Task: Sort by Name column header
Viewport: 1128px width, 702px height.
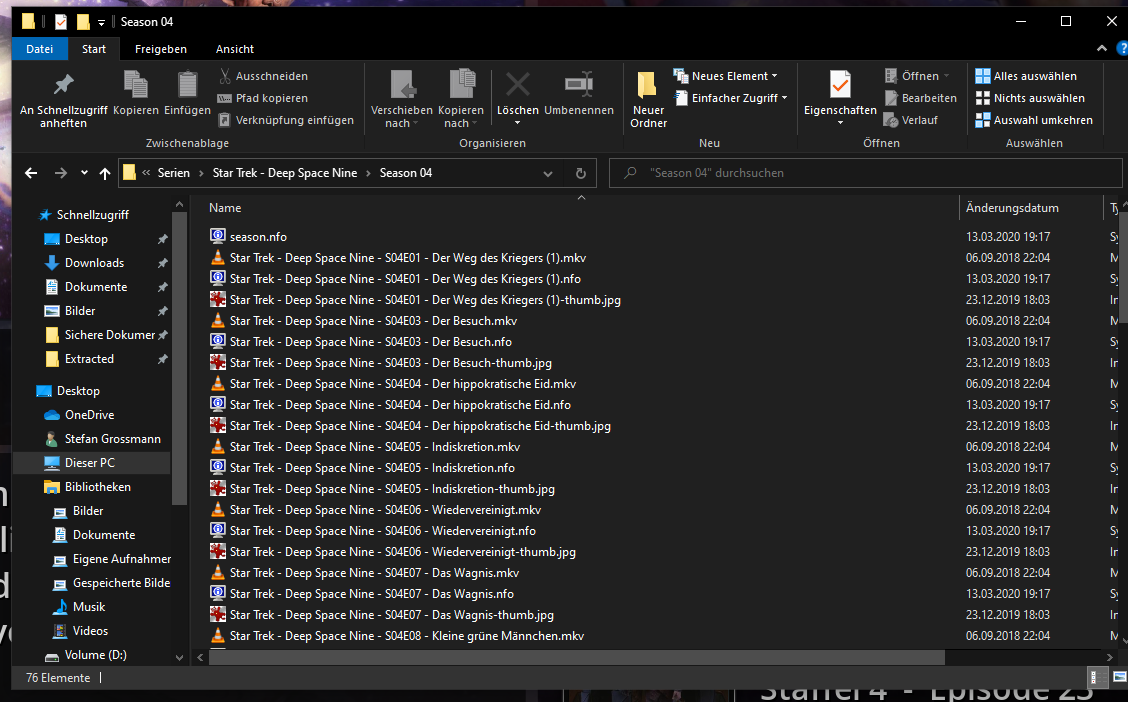Action: tap(224, 208)
